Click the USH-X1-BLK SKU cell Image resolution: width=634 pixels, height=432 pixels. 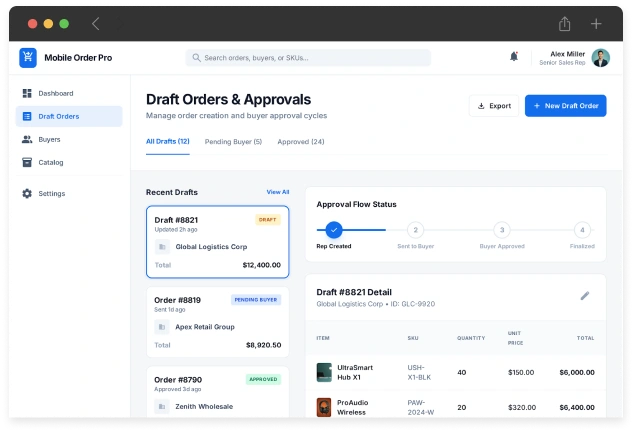point(419,373)
